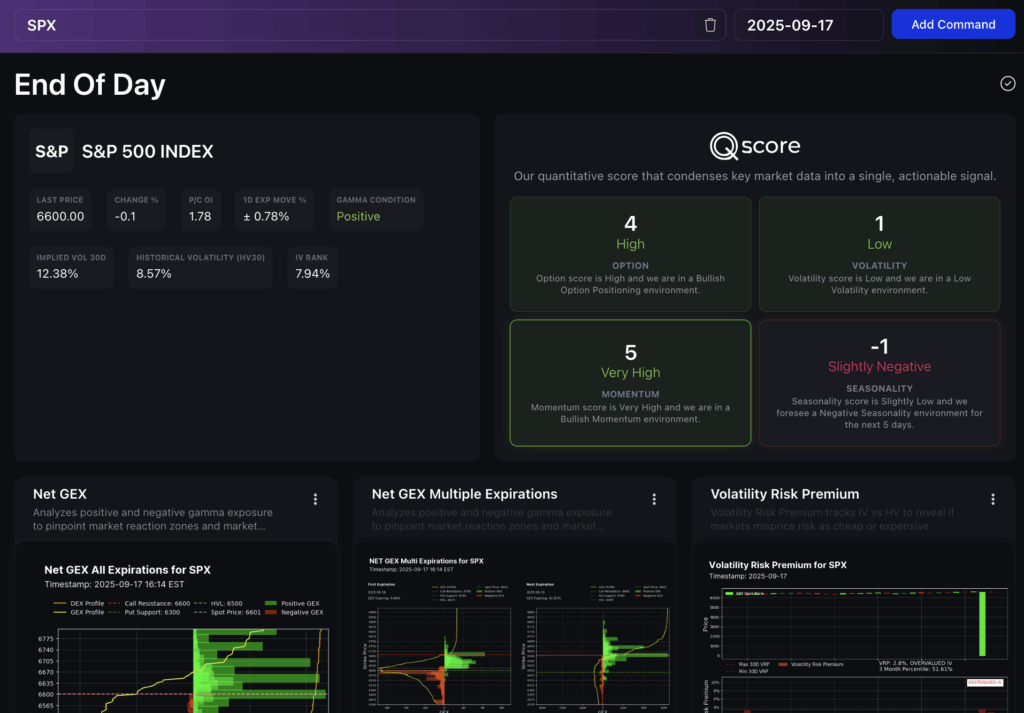Screen dimensions: 1024x713
Task: Click the Change % -0.1 value
Action: point(125,216)
